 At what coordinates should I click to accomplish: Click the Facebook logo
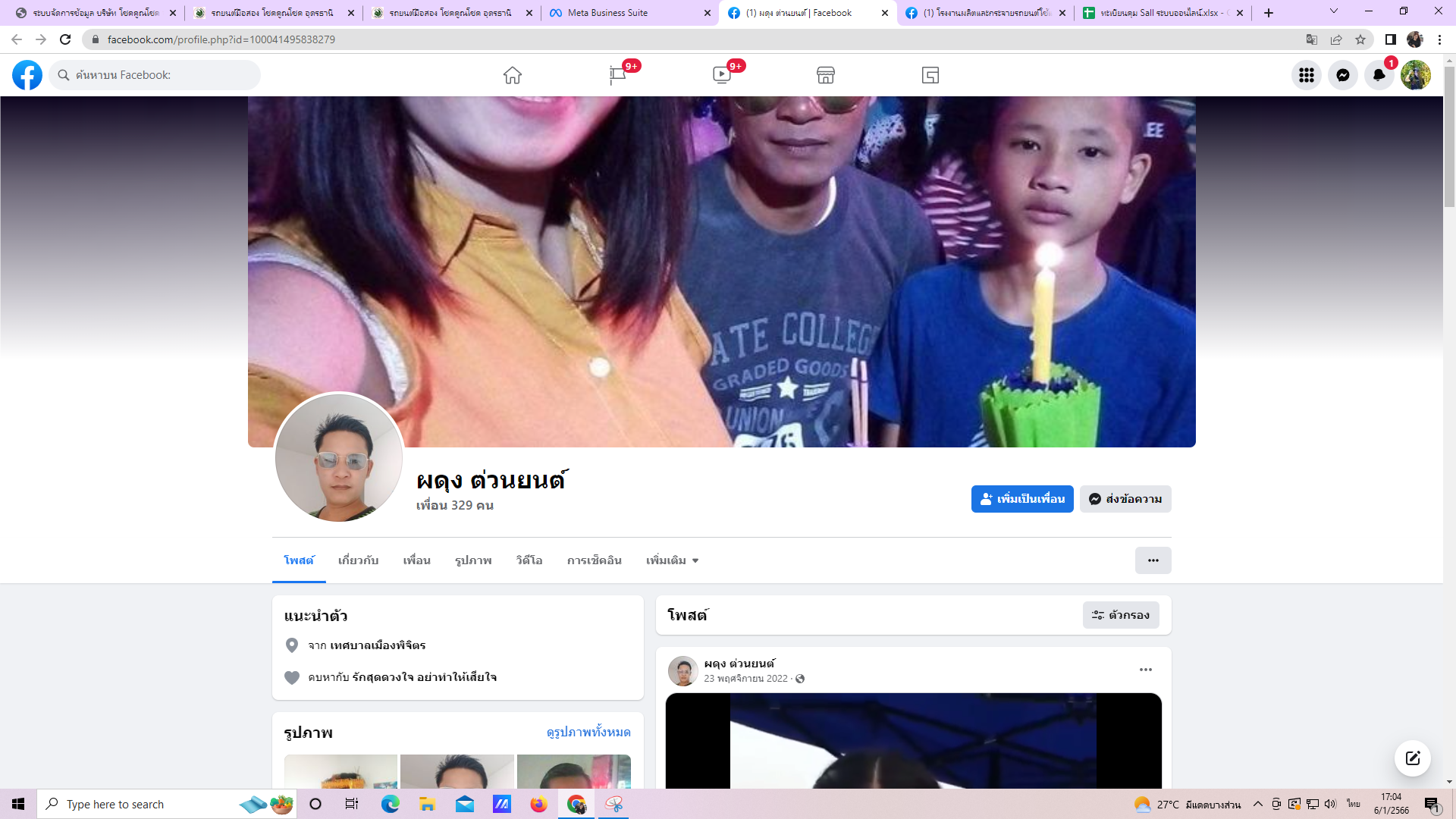click(27, 75)
